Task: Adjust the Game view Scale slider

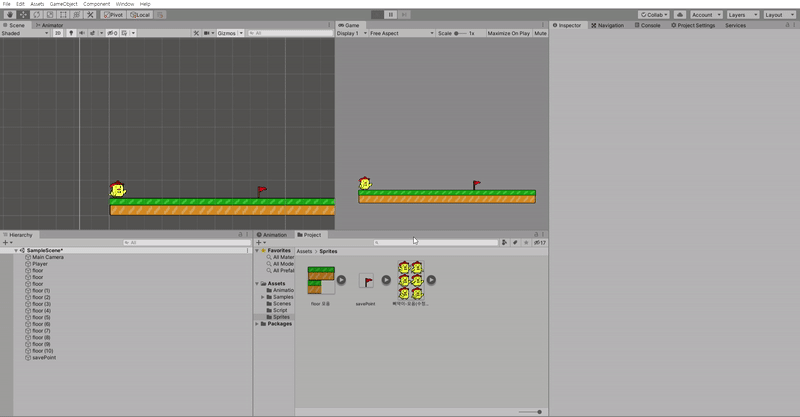Action: [x=460, y=33]
